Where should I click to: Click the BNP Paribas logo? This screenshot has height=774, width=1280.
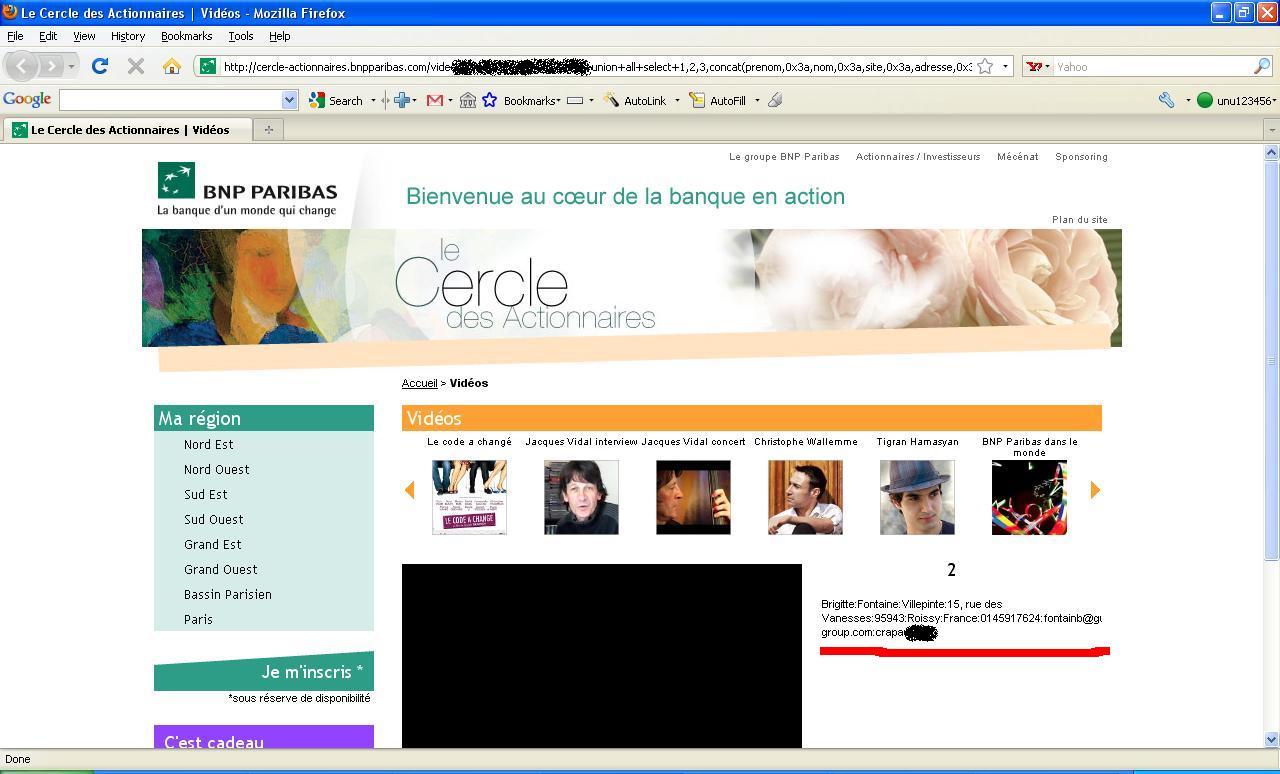coord(247,189)
